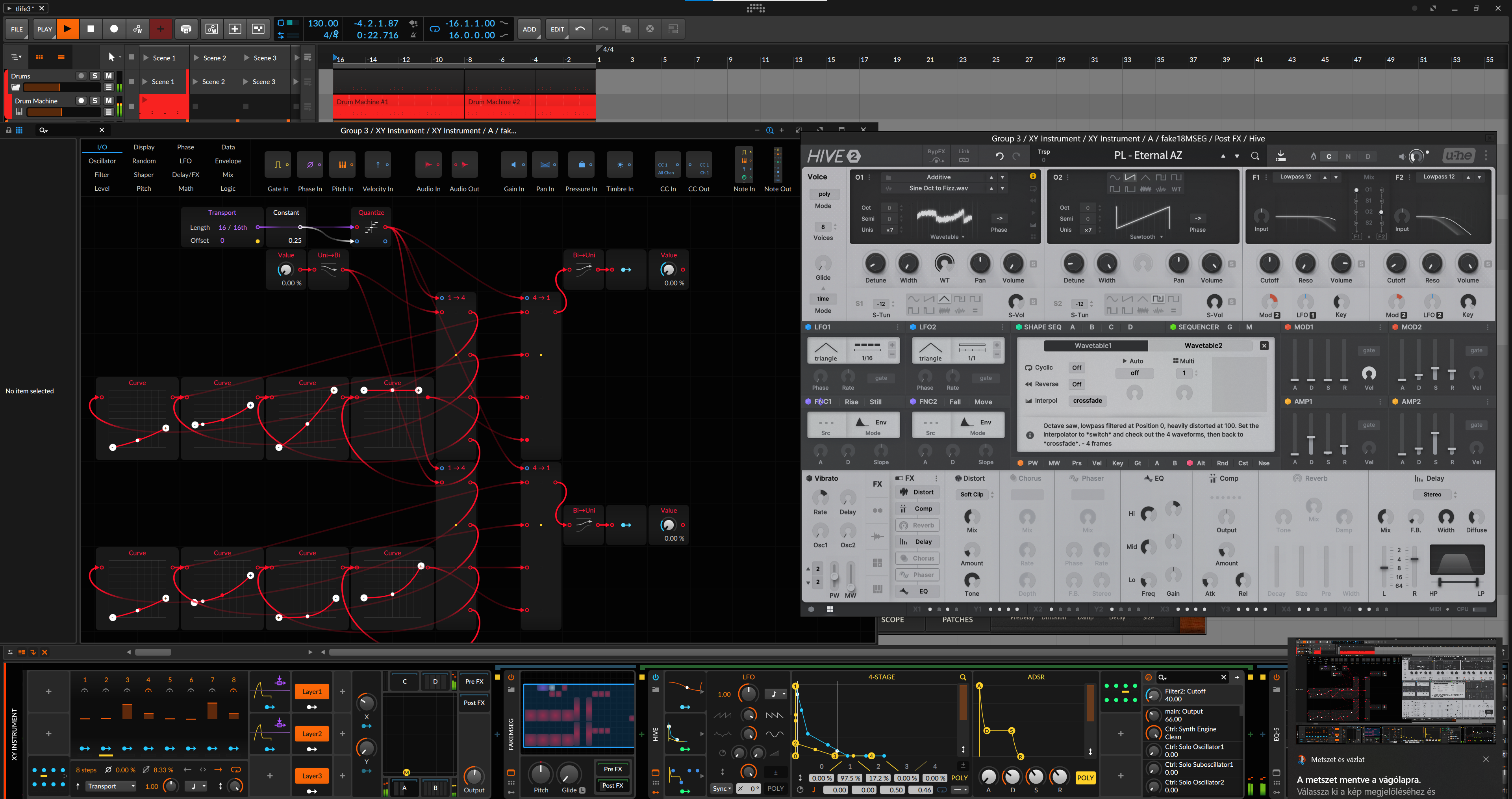Open the FILE menu corner dropdown
The width and height of the screenshot is (1512, 799).
[25, 36]
